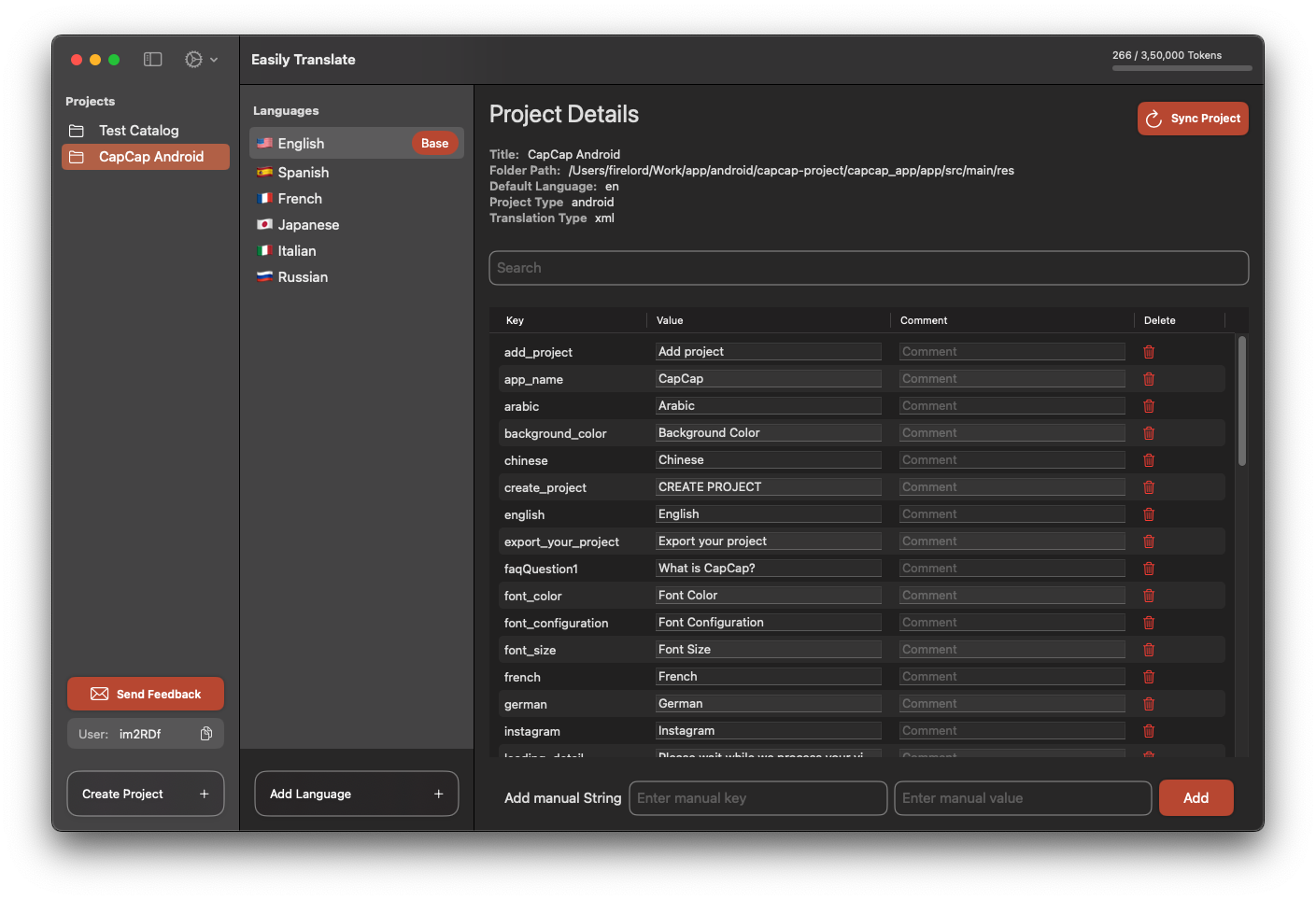Delete the app_name row
This screenshot has height=900, width=1316.
point(1149,379)
